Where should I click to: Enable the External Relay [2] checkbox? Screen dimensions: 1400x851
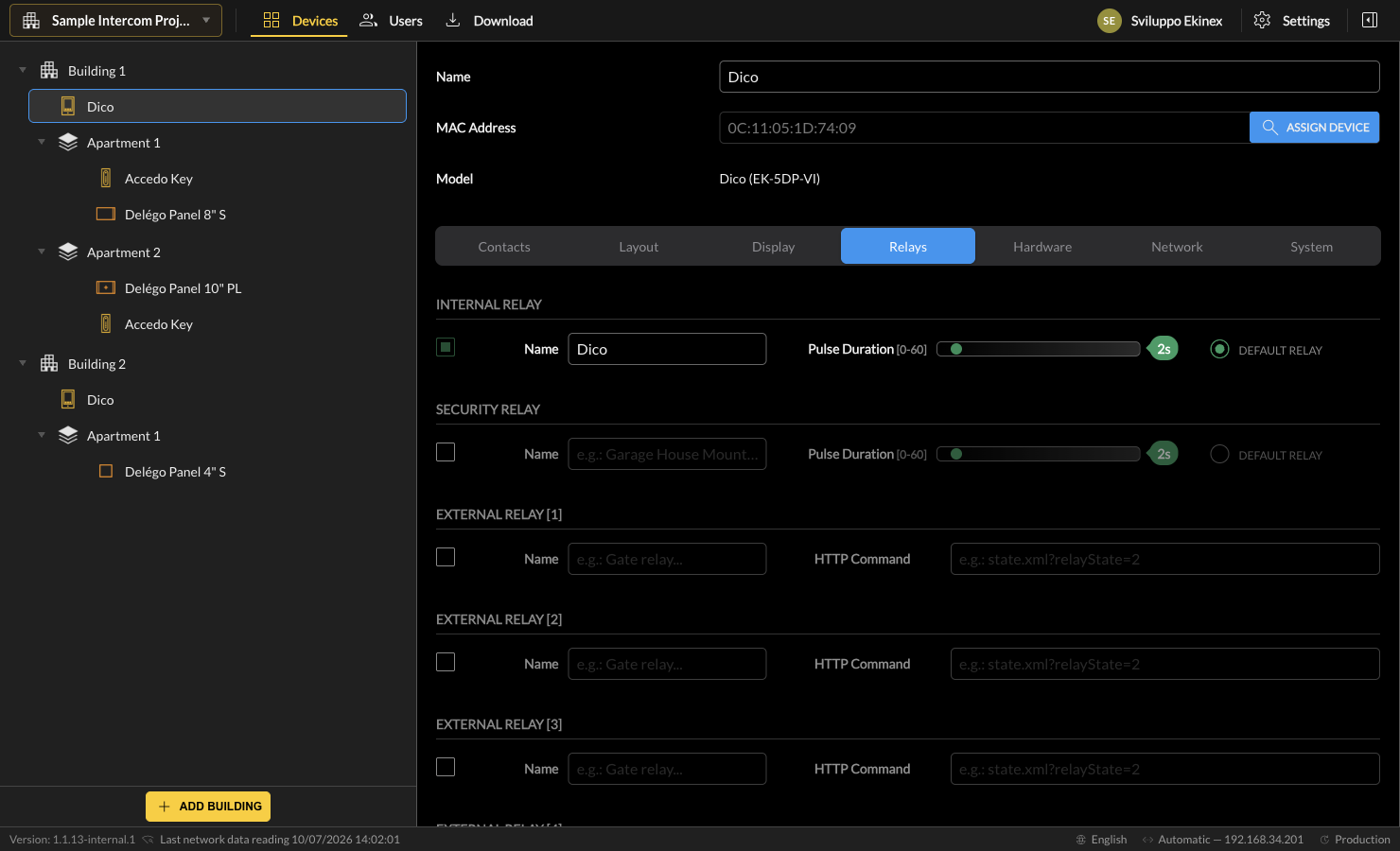click(446, 663)
